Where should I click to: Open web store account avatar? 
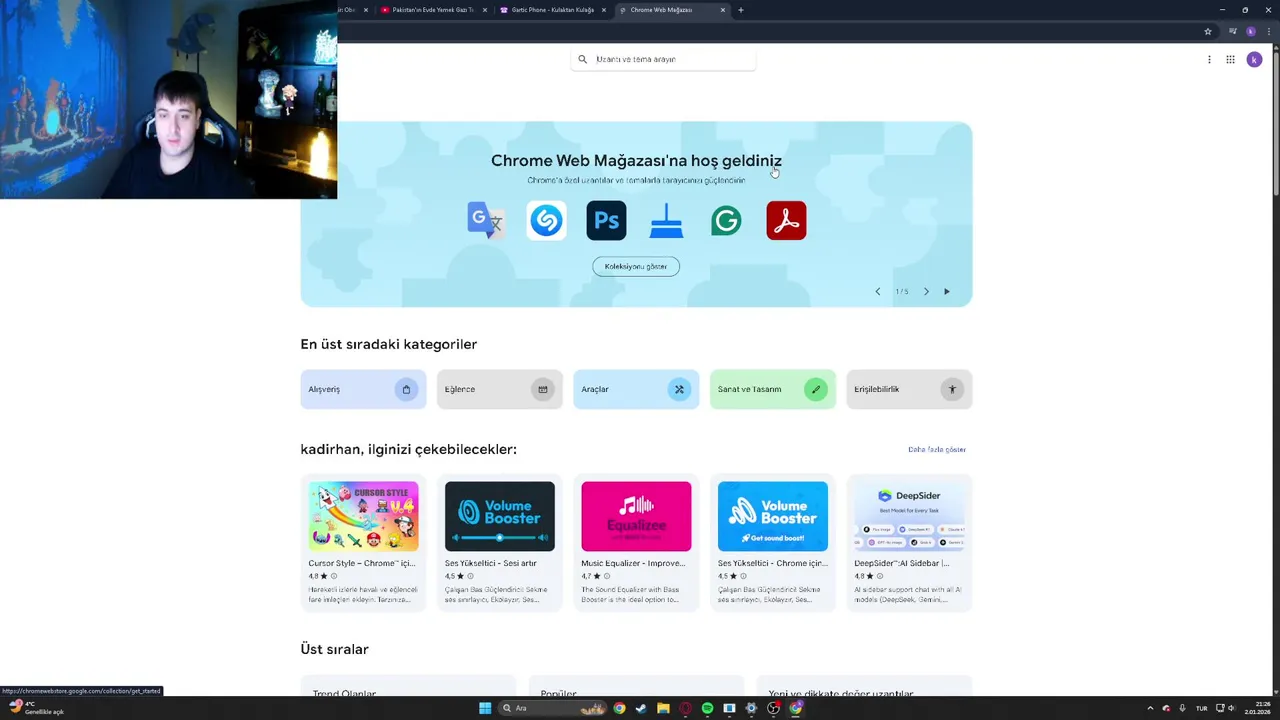[1254, 59]
